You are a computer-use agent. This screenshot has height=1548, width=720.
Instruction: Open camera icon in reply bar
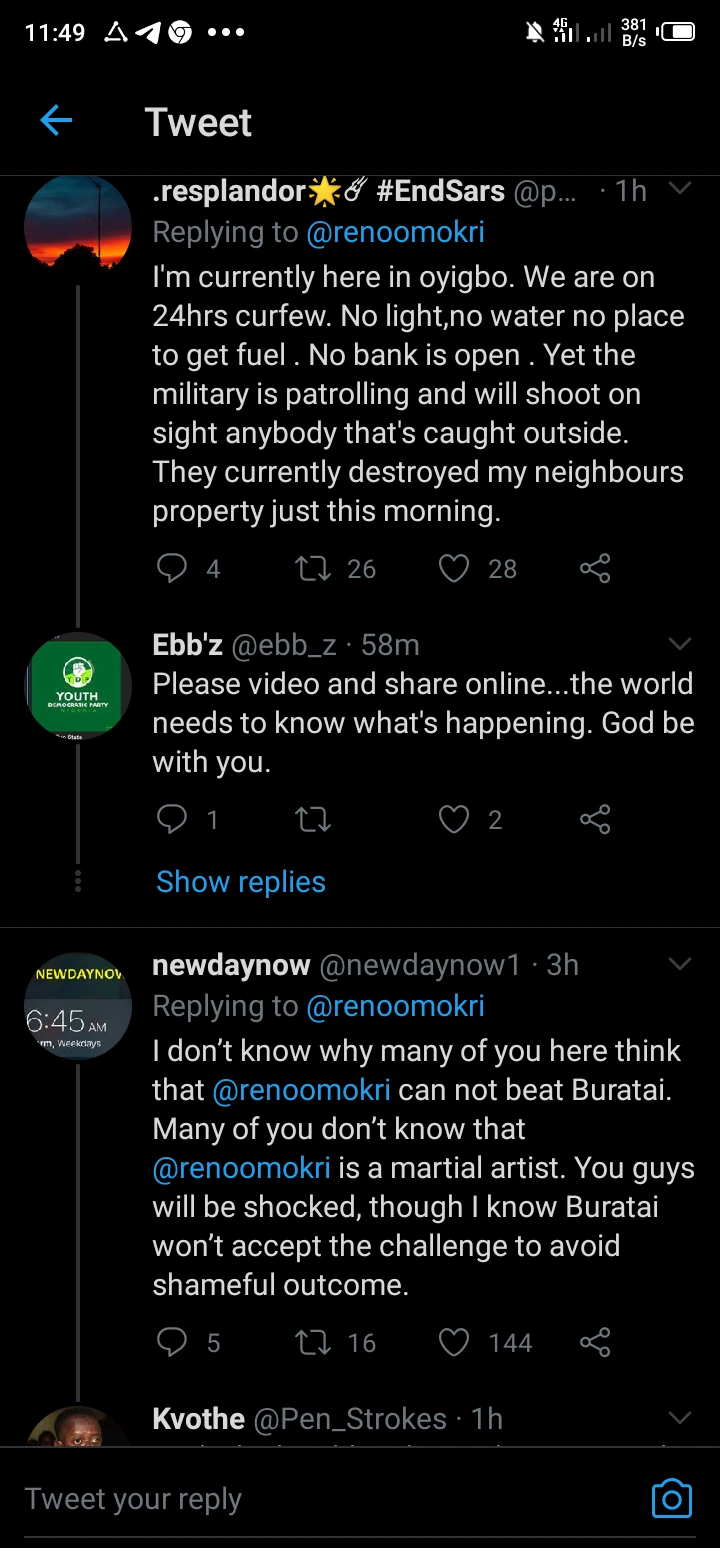[672, 1498]
